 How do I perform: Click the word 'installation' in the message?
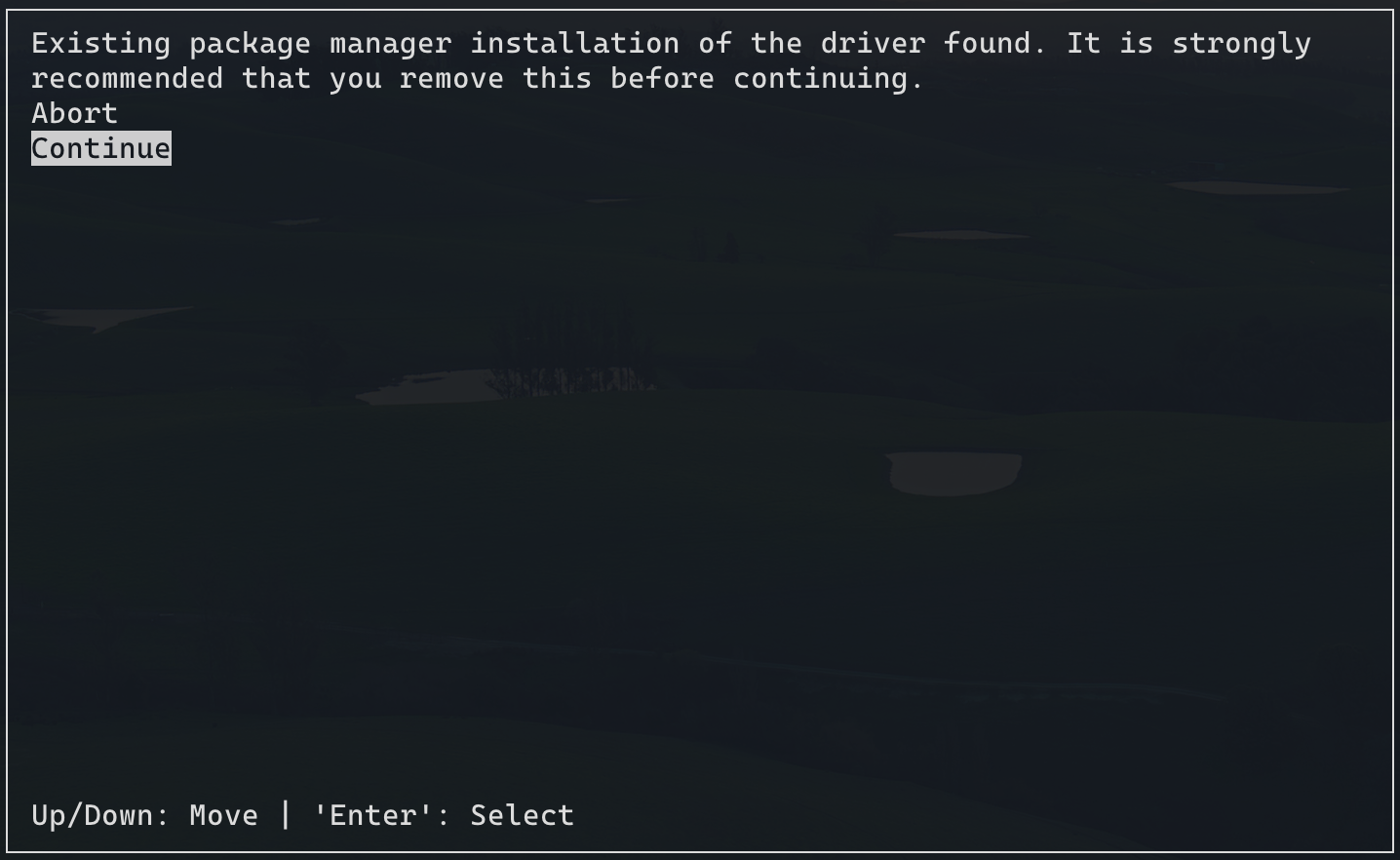(x=575, y=44)
